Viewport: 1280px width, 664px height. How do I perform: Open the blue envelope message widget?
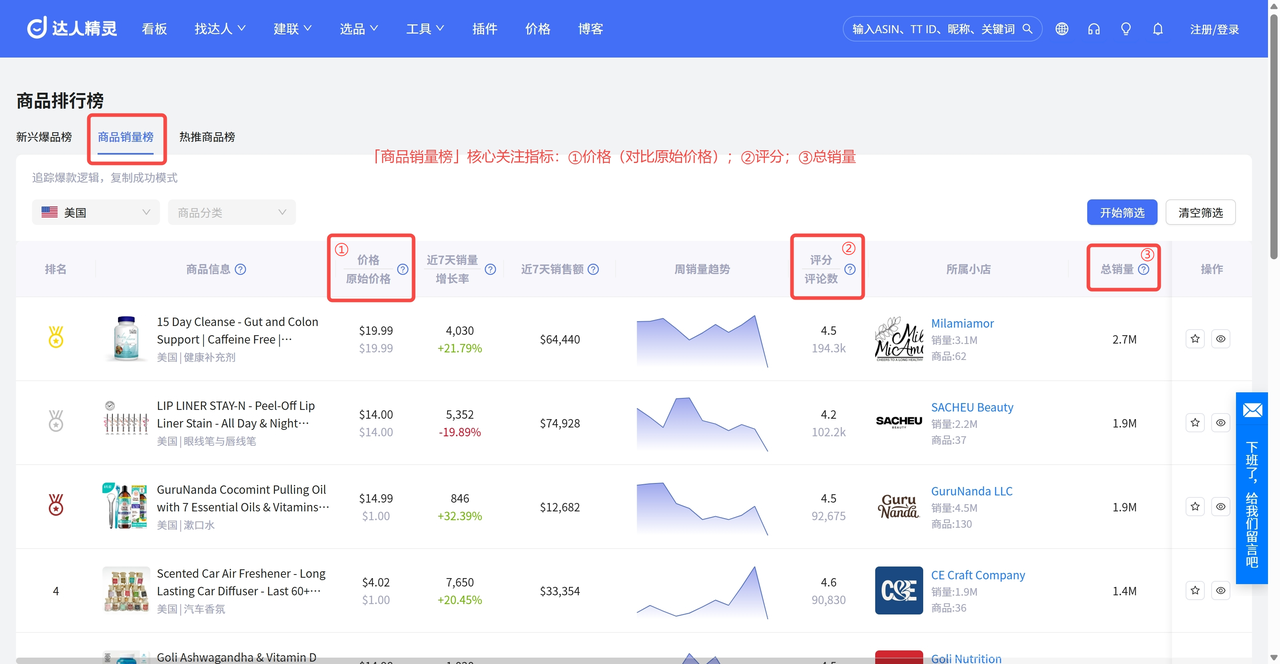[1252, 410]
